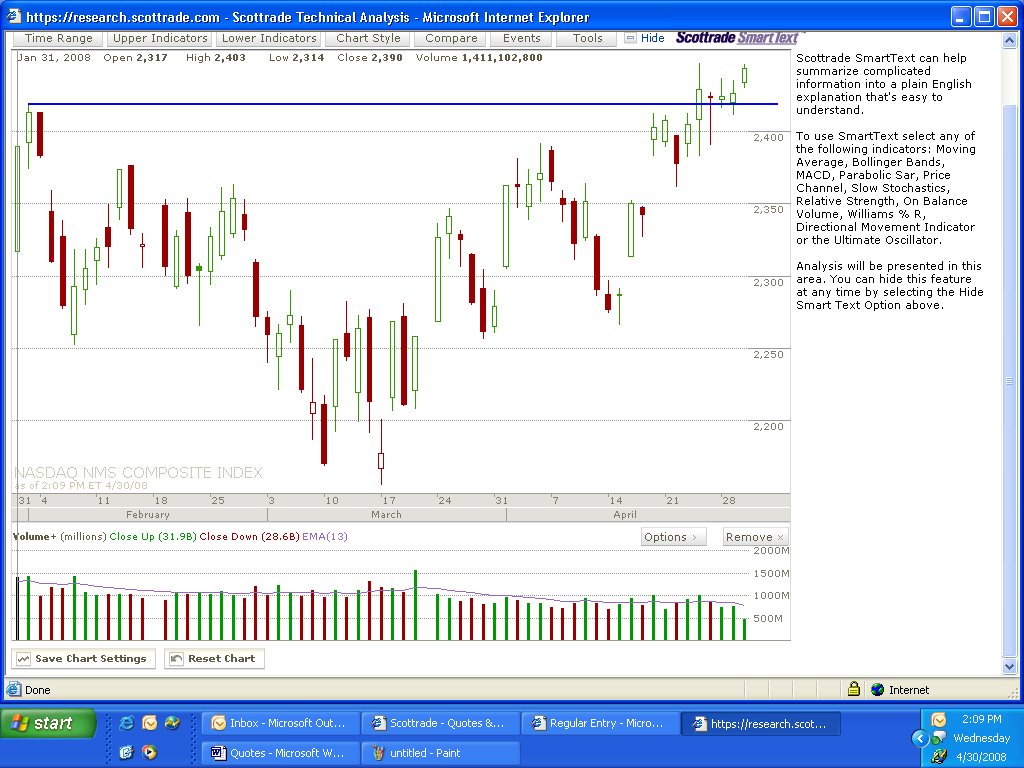Click the Volume+ indicator label
Screen dimensions: 1024x768
(35, 537)
